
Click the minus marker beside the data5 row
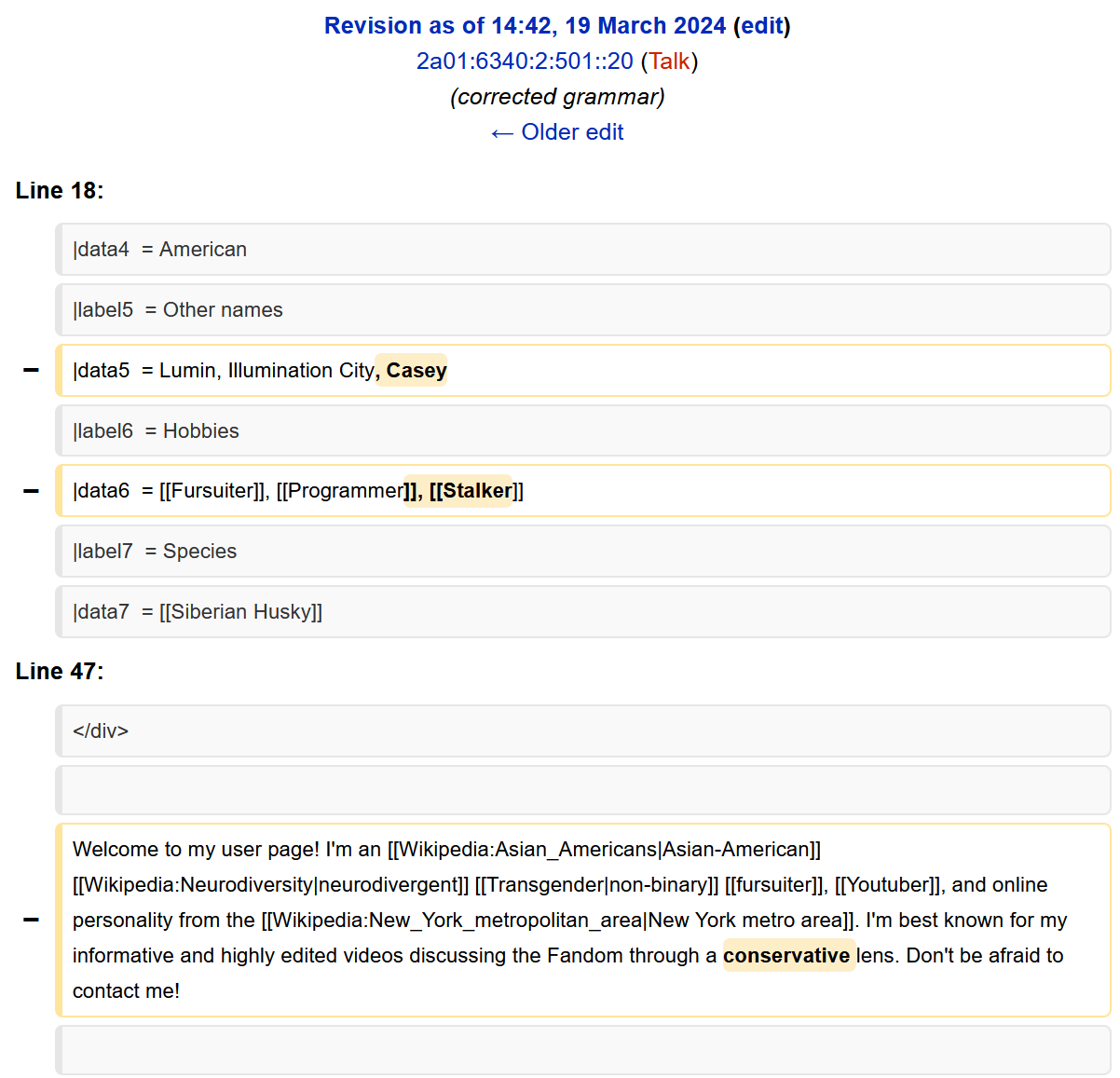(x=31, y=371)
